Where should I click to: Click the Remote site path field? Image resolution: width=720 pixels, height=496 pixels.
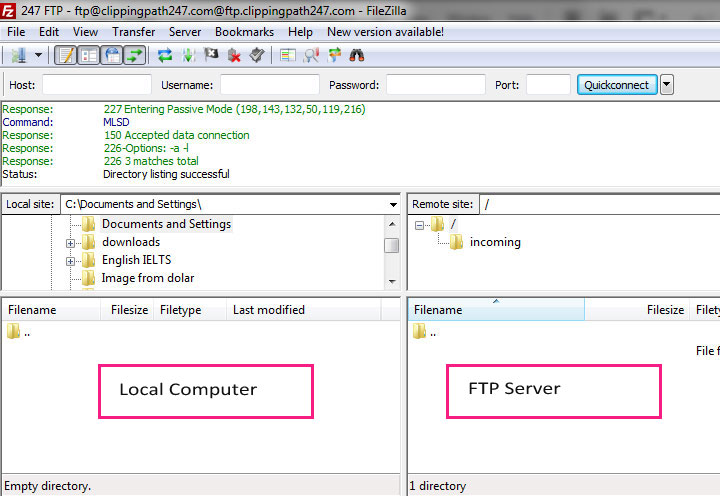coord(600,204)
